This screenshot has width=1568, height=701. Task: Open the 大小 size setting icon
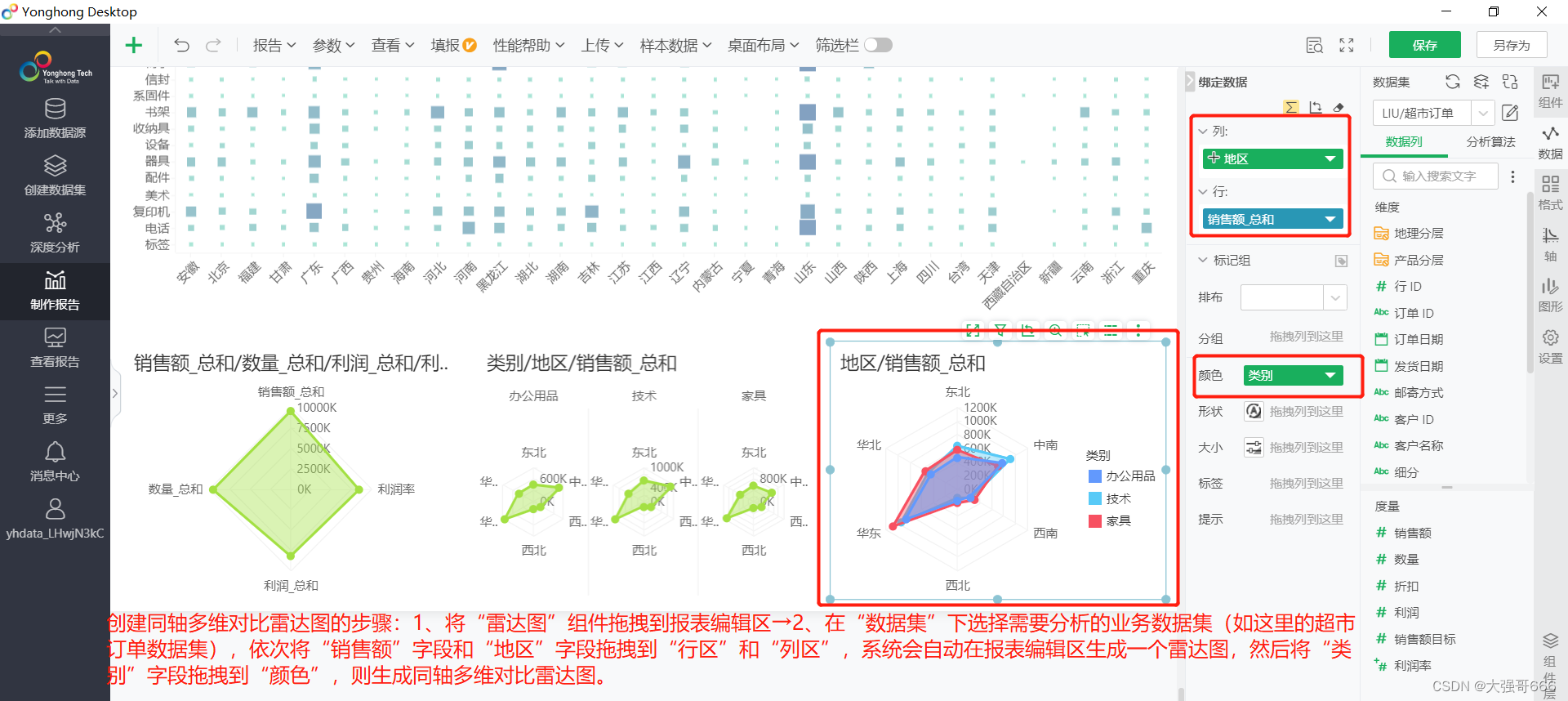coord(1254,447)
